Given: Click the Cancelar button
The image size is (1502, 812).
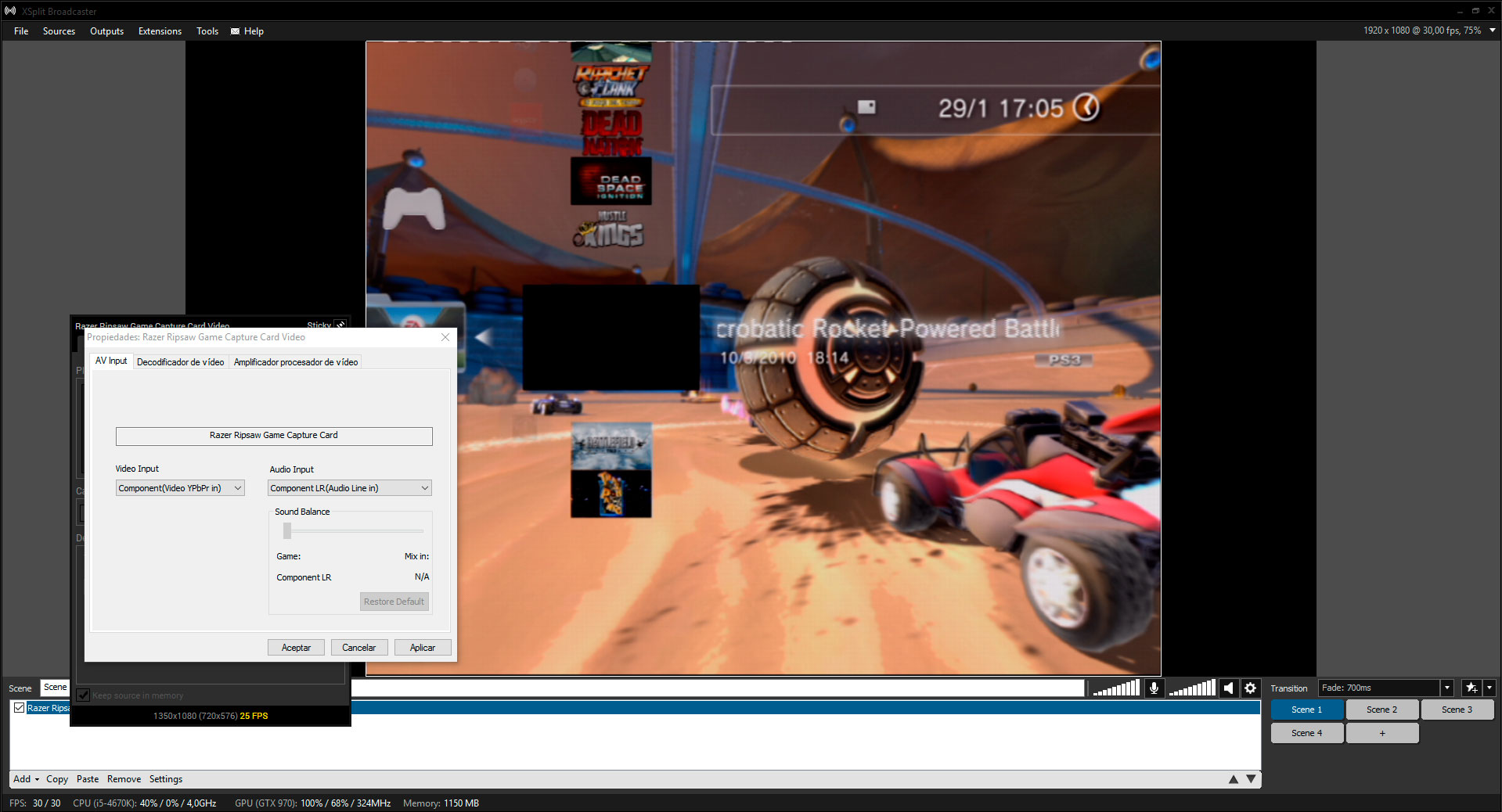Looking at the screenshot, I should pyautogui.click(x=358, y=648).
